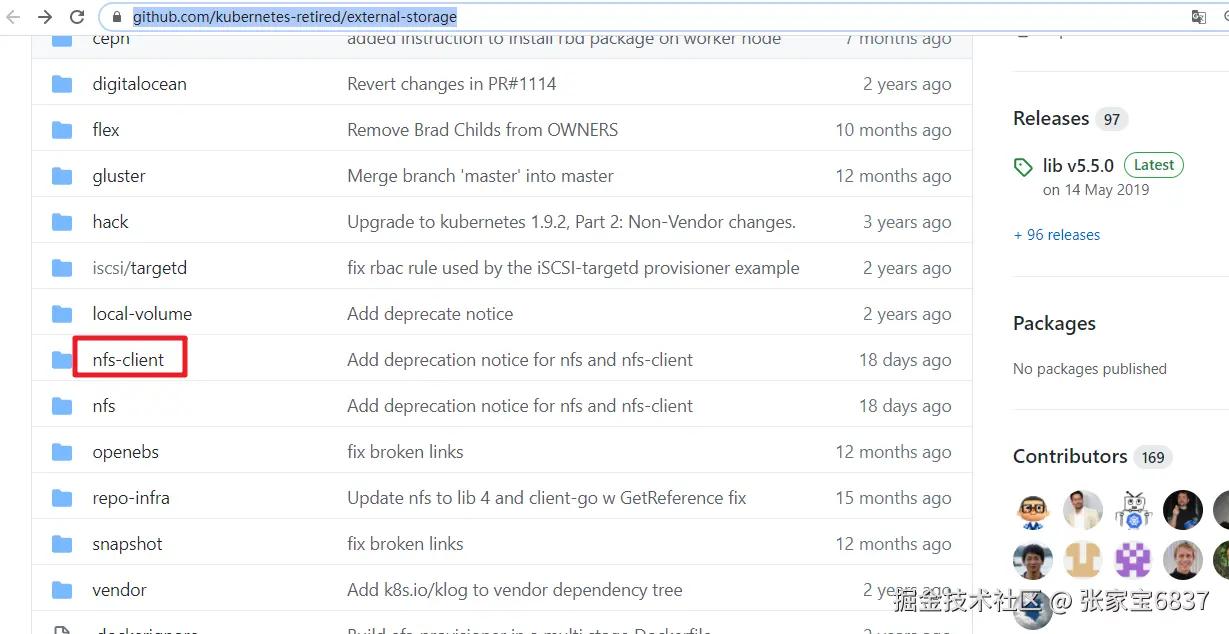Click '10 months ago' timestamp in flex row
The height and width of the screenshot is (634, 1229).
point(893,130)
